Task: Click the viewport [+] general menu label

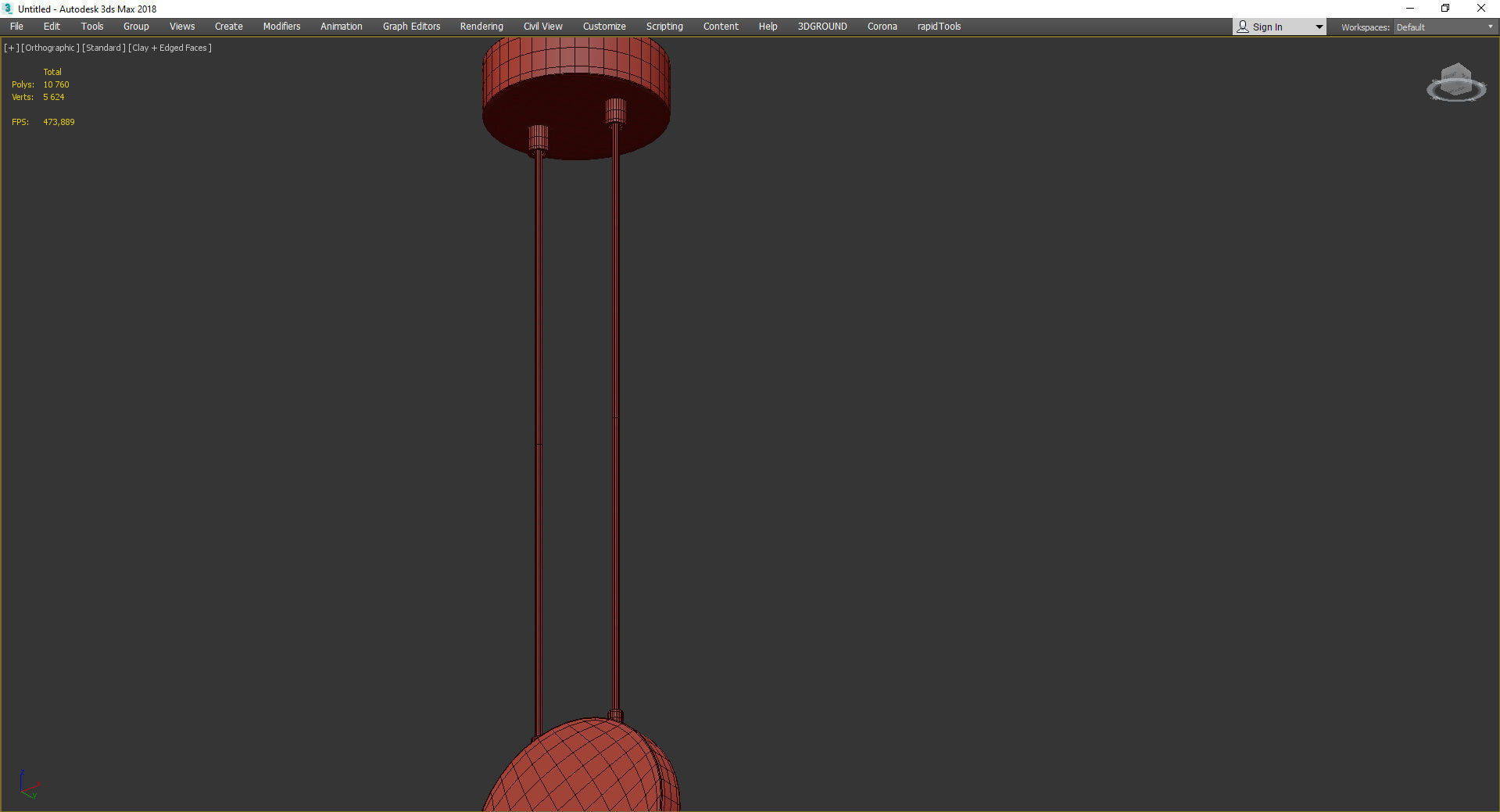Action: pos(12,48)
